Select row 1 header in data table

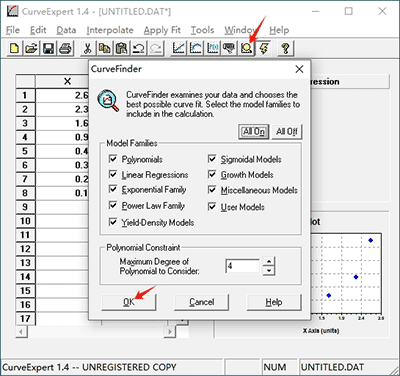25,95
